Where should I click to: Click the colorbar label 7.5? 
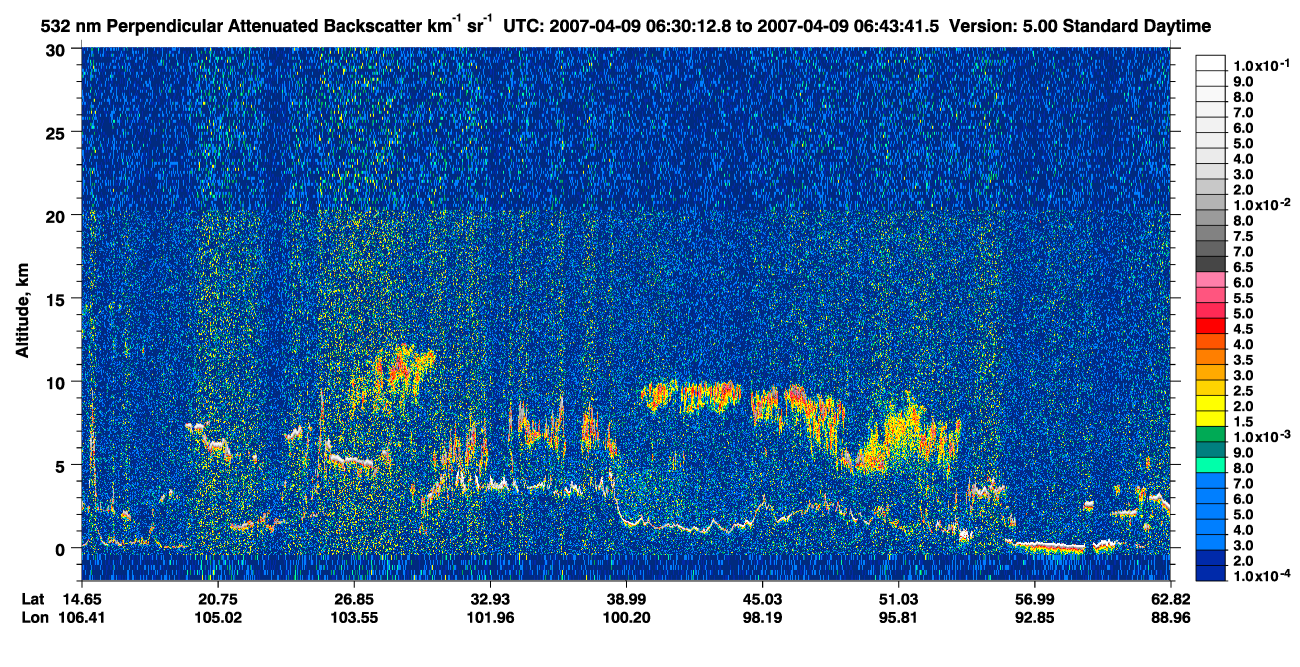point(1243,236)
